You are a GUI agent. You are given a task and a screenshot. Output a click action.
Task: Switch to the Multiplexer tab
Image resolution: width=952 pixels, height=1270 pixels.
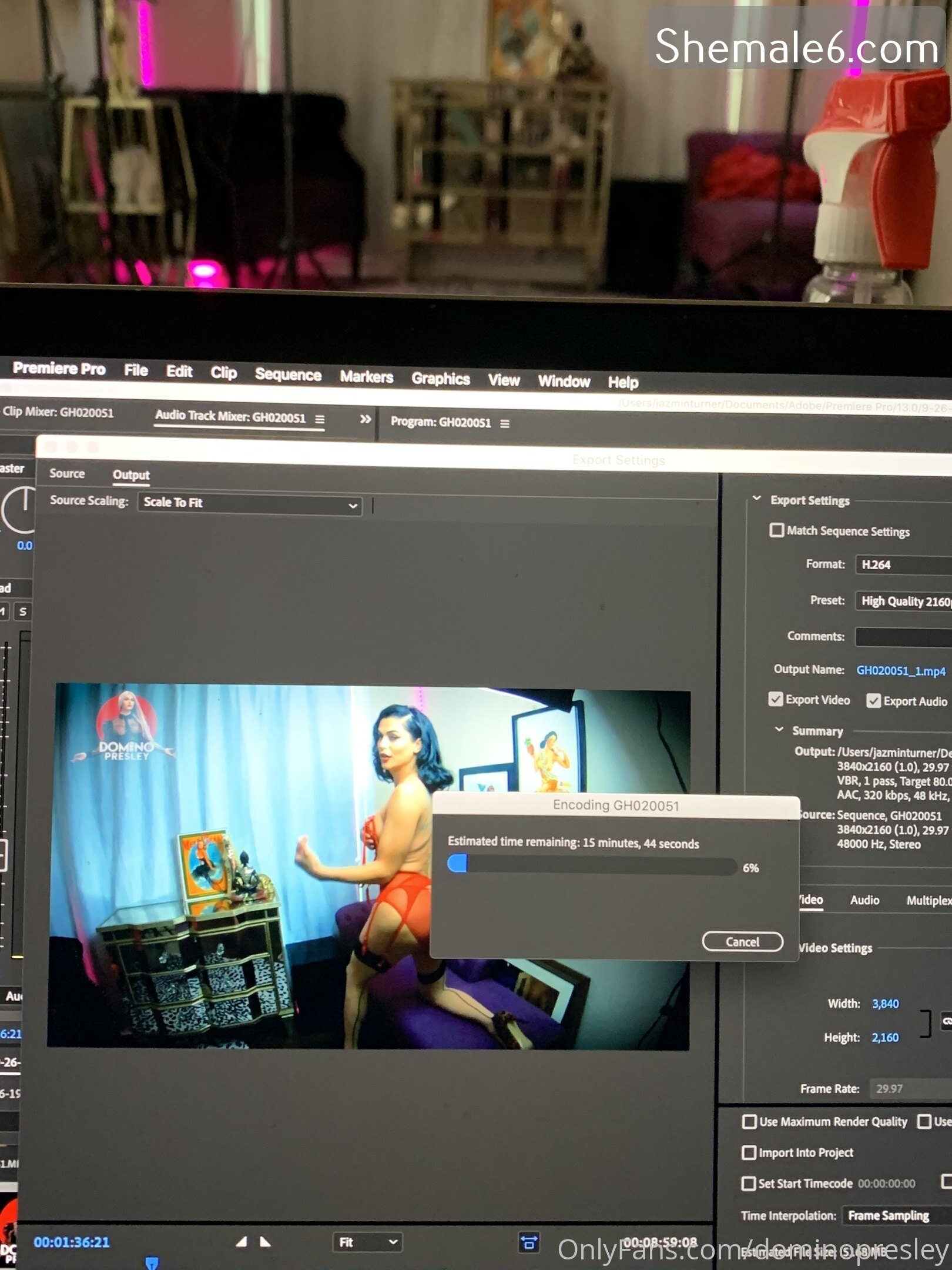pos(928,900)
